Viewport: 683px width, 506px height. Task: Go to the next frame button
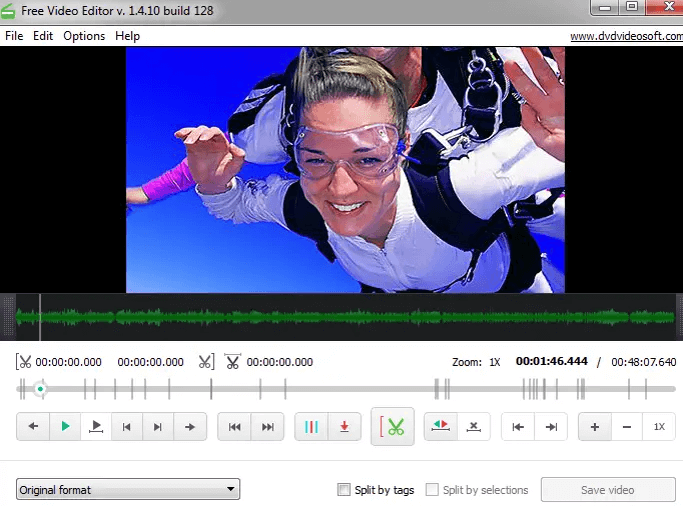click(x=158, y=426)
